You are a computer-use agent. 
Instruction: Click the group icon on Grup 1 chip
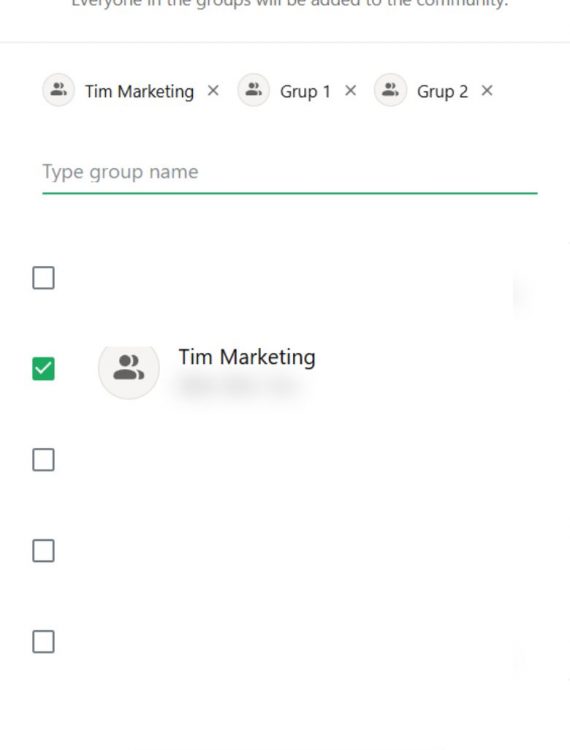(253, 89)
